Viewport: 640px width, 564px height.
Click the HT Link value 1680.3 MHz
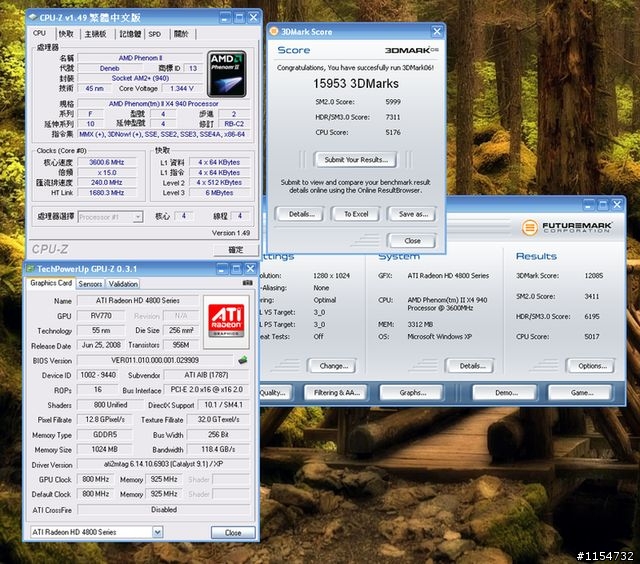tap(107, 193)
